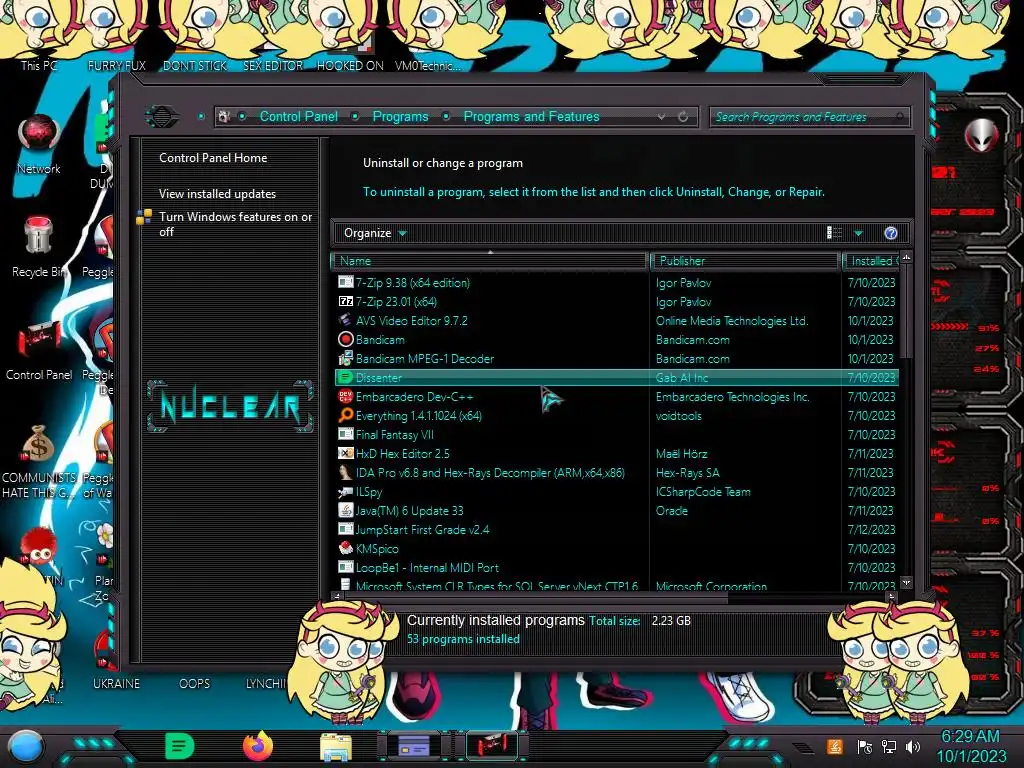Change the view with the view icon
1024x768 pixels.
[834, 233]
